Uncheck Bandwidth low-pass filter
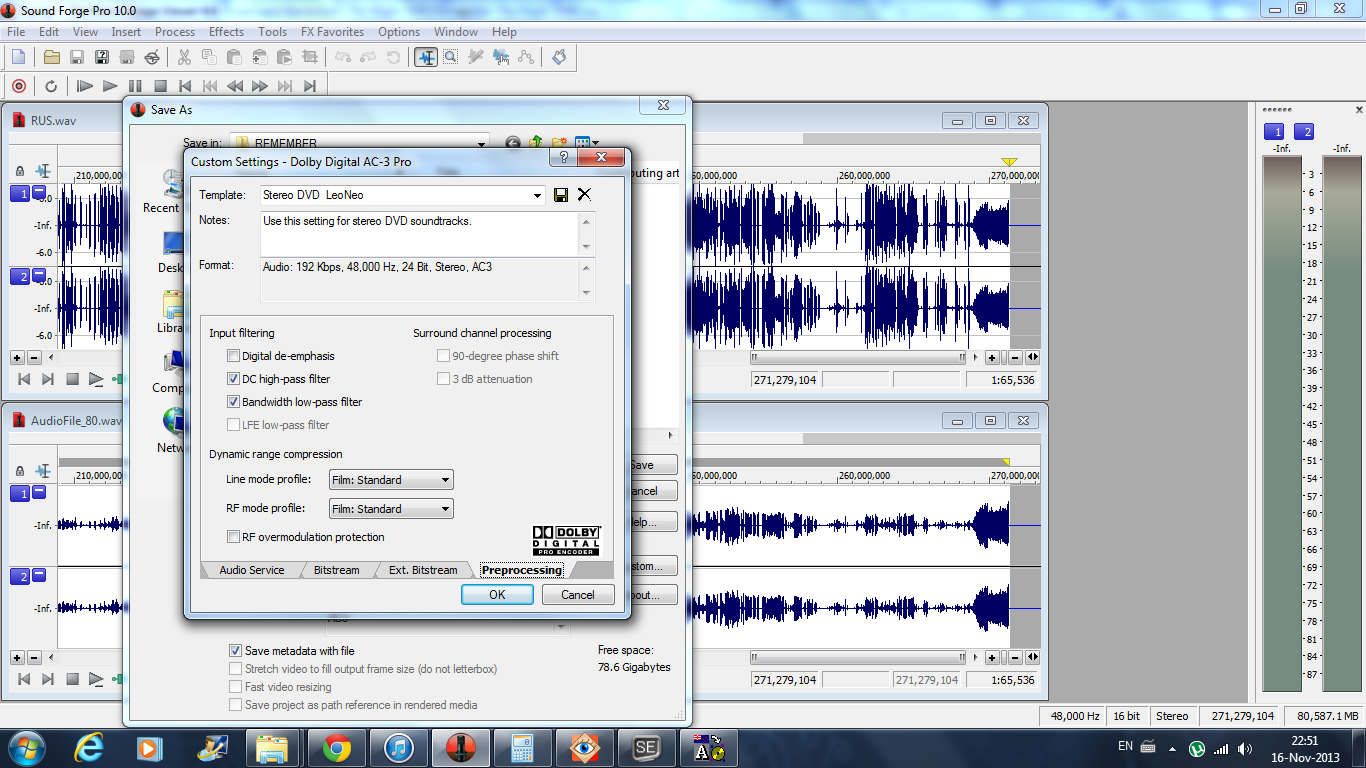The width and height of the screenshot is (1366, 768). [234, 402]
